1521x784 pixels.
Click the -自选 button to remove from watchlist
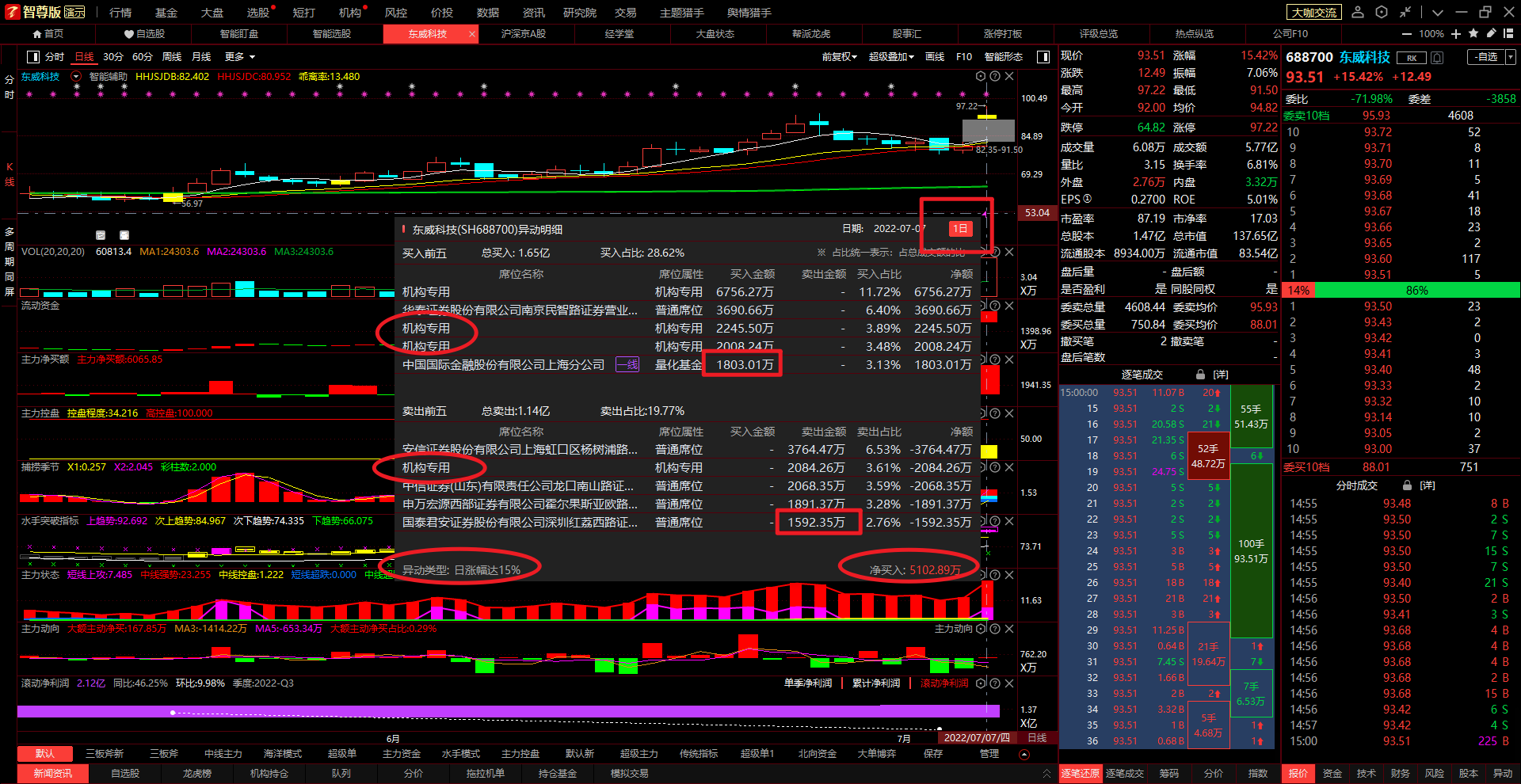click(x=1486, y=57)
